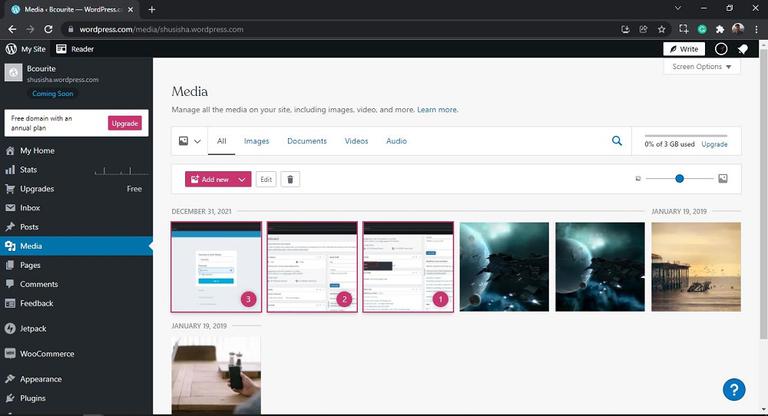Screen dimensions: 768x416
Task: Delete selected media with trash icon
Action: (x=290, y=179)
